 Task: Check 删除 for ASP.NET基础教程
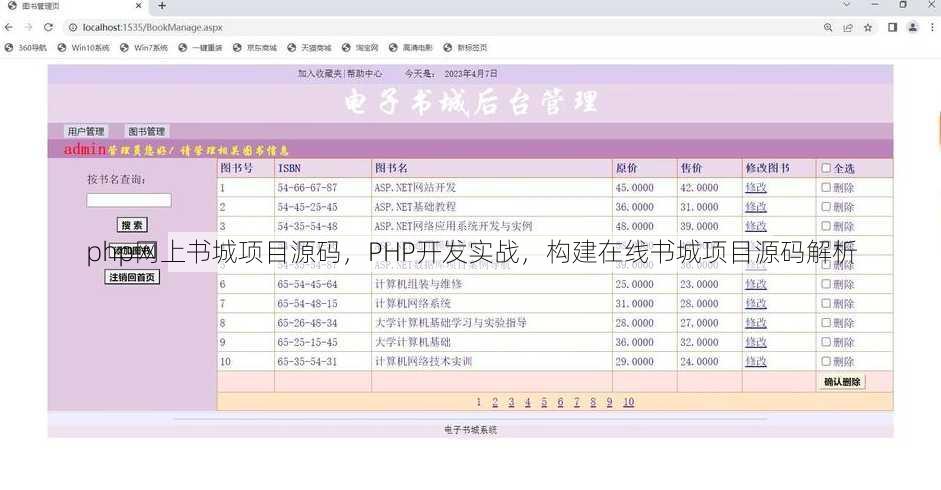coord(826,207)
